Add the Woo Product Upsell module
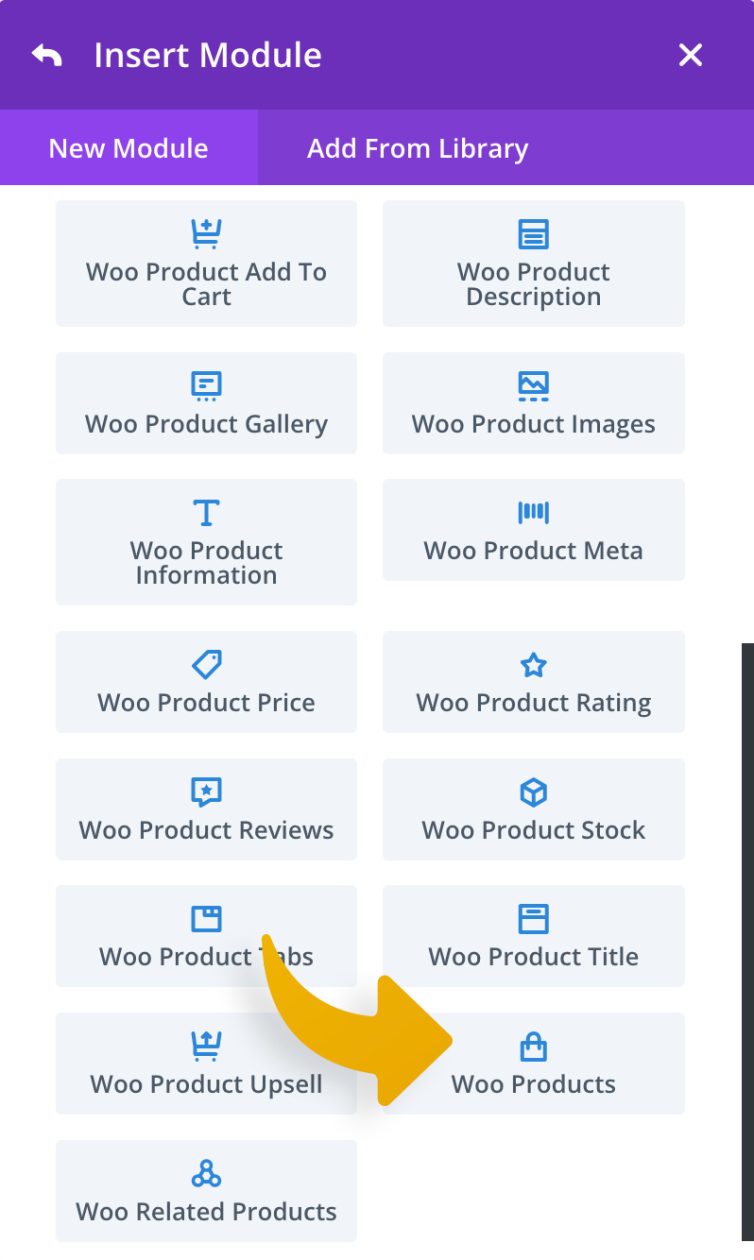Viewport: 754px width, 1260px height. (206, 1063)
